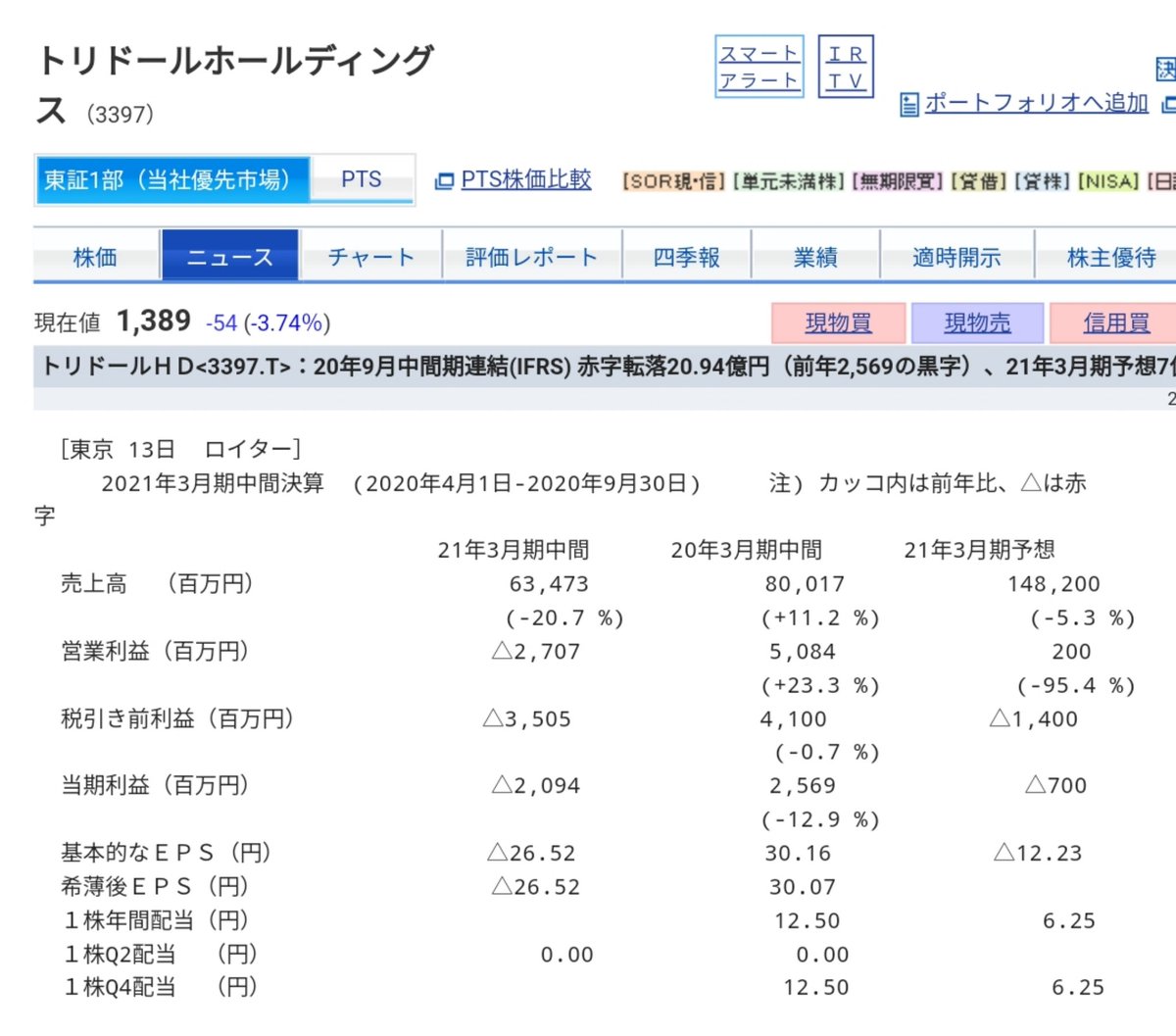Image resolution: width=1176 pixels, height=1036 pixels.
Task: Click the news headline トリドールHD<3397.T>
Action: 608,366
